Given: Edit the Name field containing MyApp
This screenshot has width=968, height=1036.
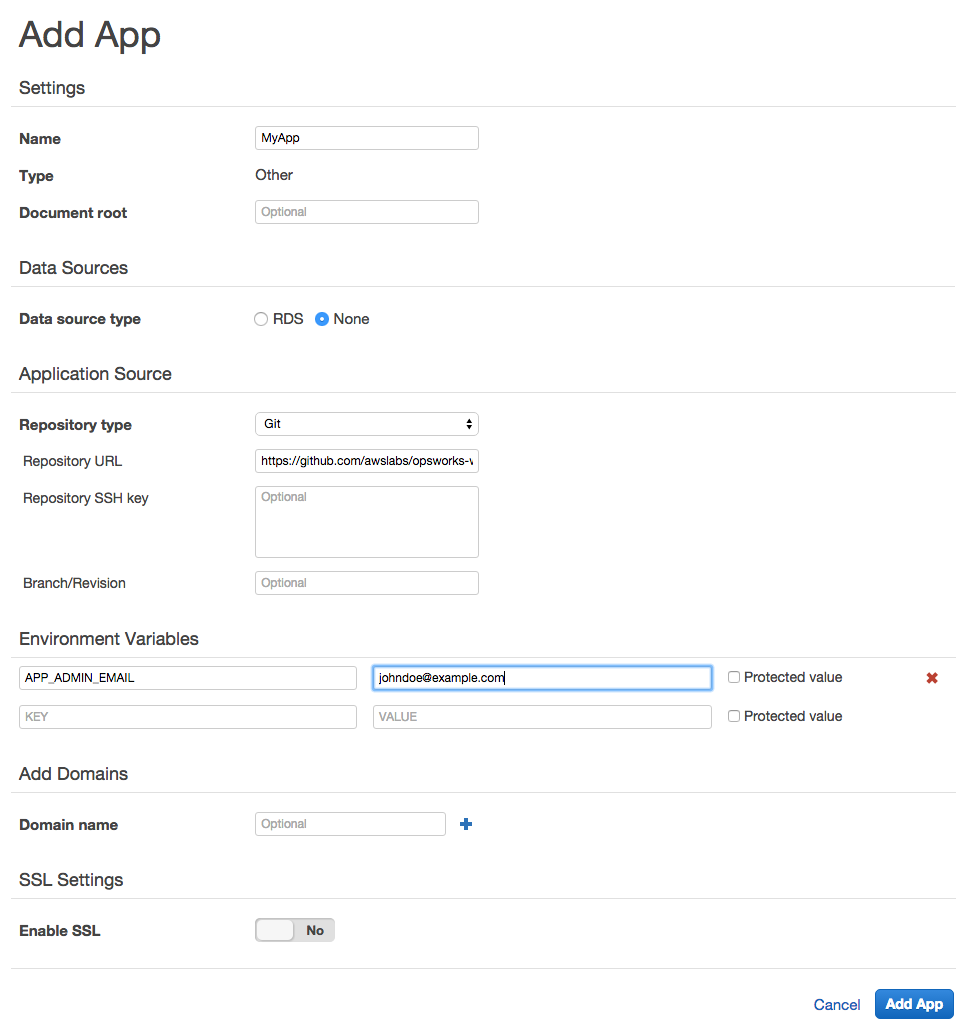Looking at the screenshot, I should pos(367,138).
